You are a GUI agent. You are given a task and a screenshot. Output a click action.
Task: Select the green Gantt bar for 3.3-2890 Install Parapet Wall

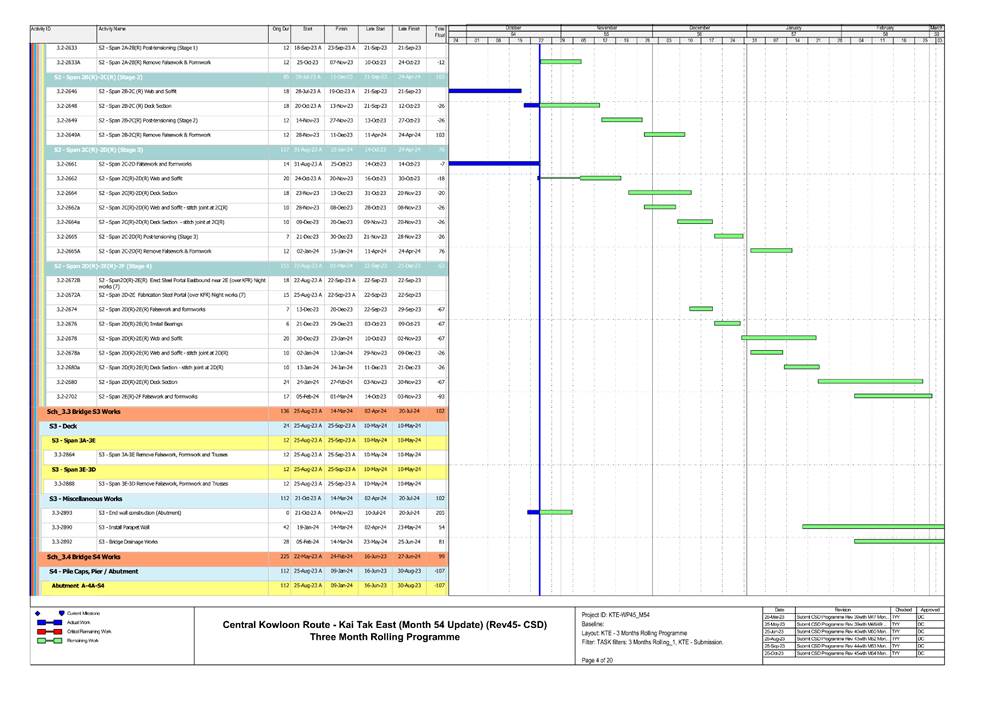pyautogui.click(x=872, y=526)
